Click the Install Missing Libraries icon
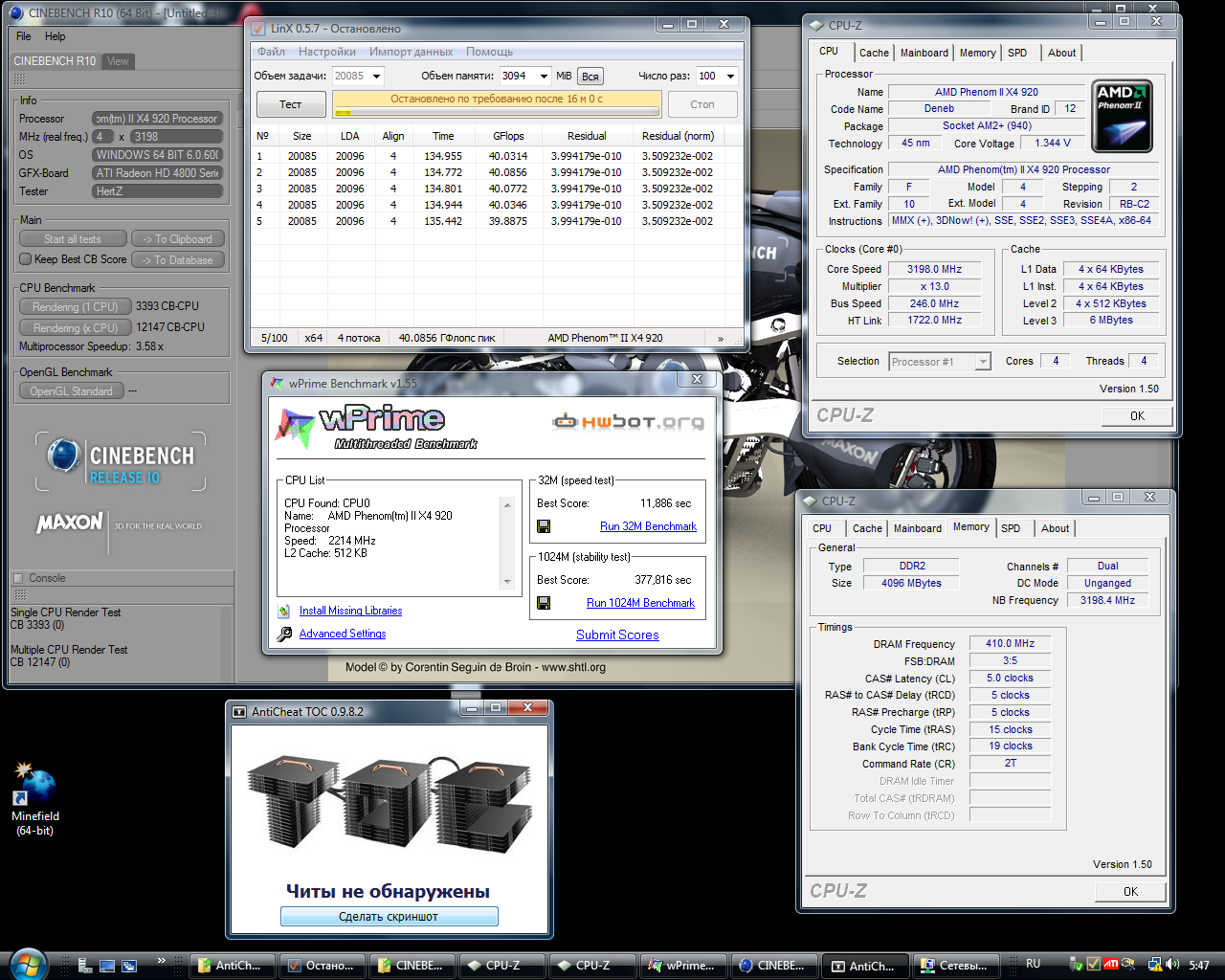The image size is (1225, 980). (x=284, y=611)
